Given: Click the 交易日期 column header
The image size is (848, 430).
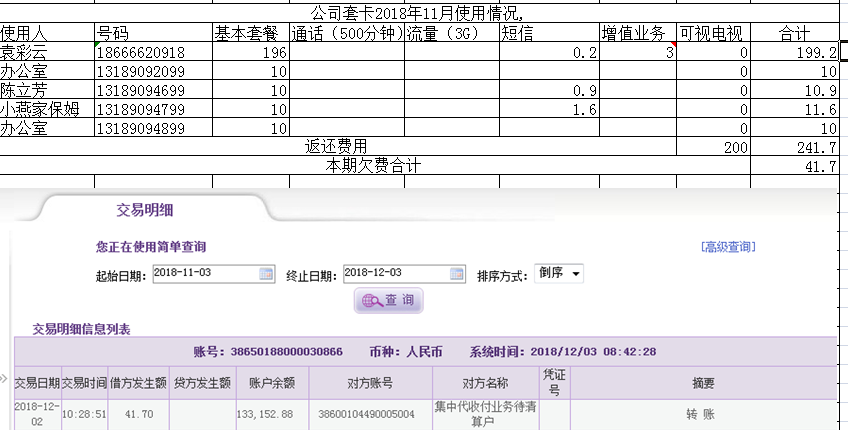Looking at the screenshot, I should 37,382.
